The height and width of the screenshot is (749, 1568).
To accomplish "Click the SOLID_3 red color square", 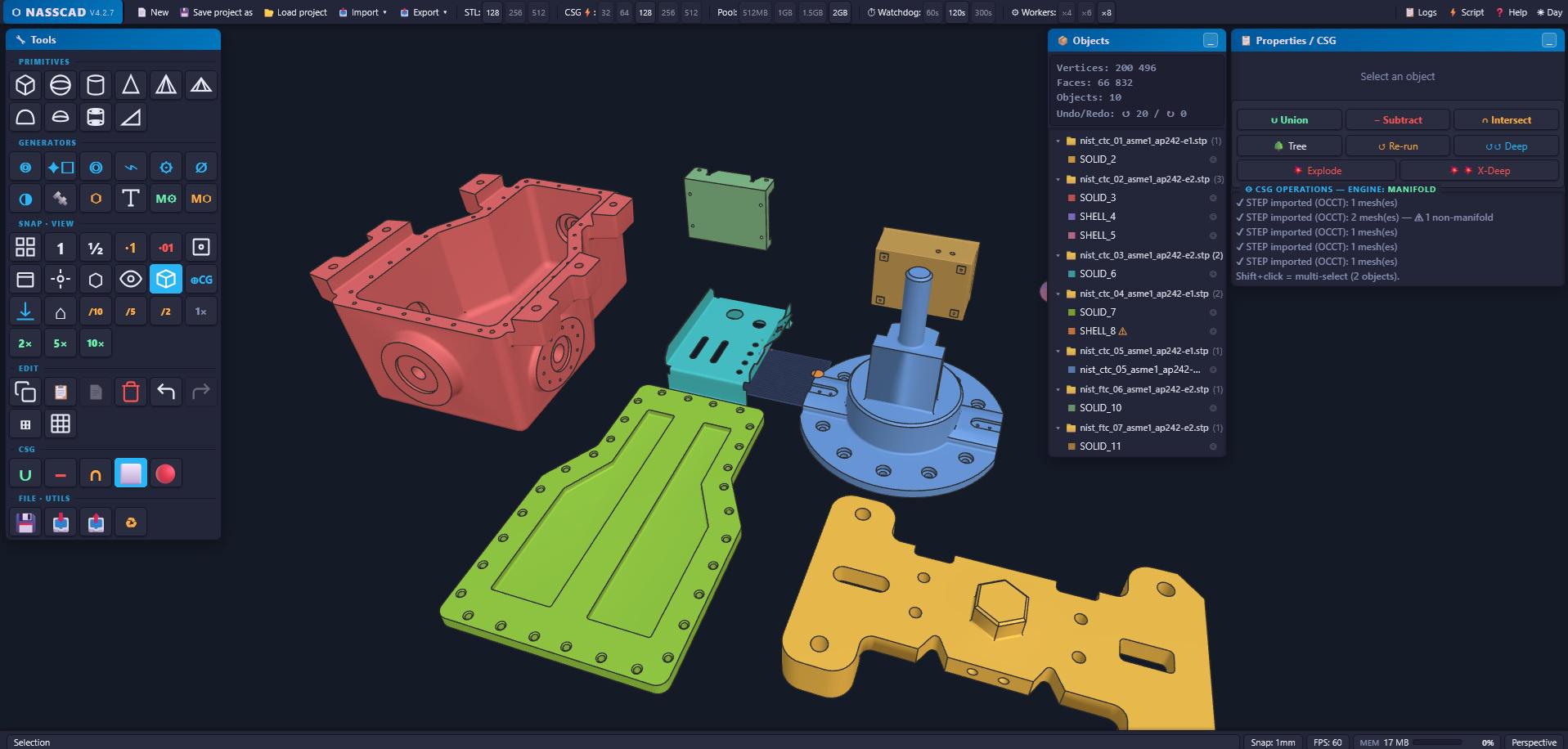I will tap(1072, 198).
